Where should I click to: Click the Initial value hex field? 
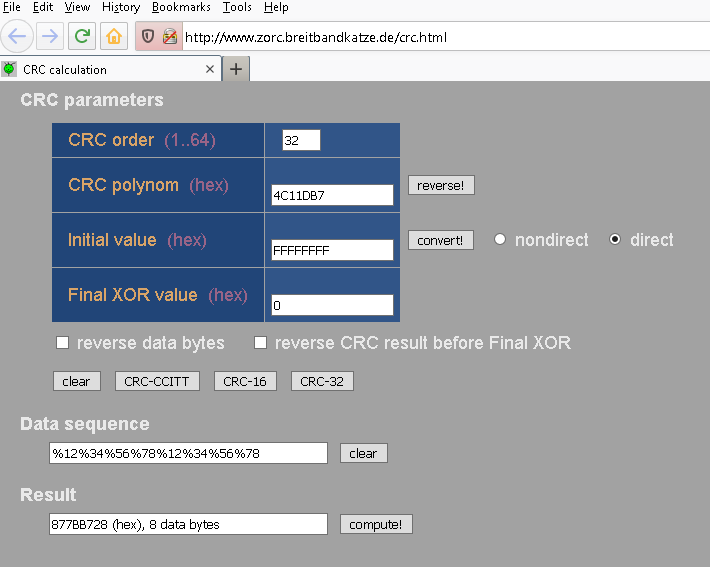click(332, 250)
